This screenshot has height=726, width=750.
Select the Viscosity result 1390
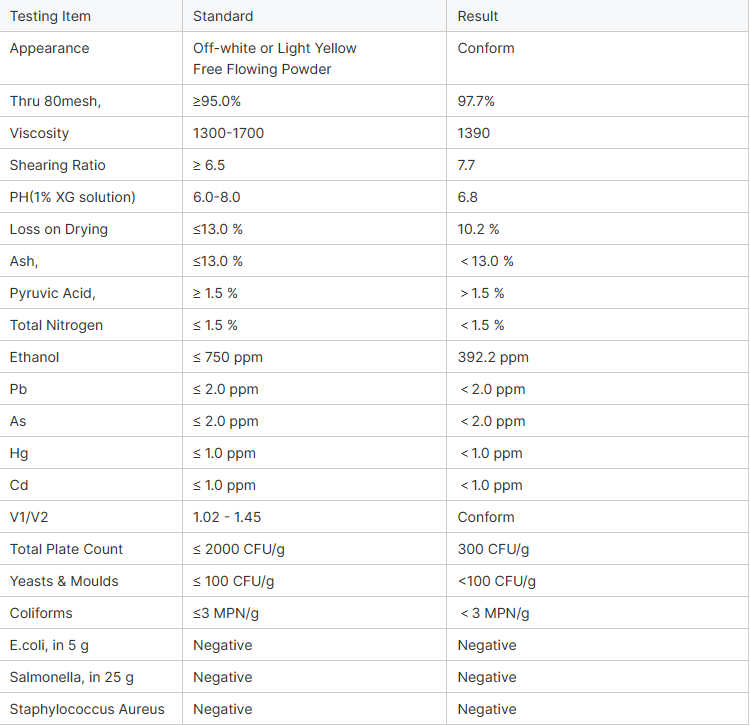tap(474, 133)
